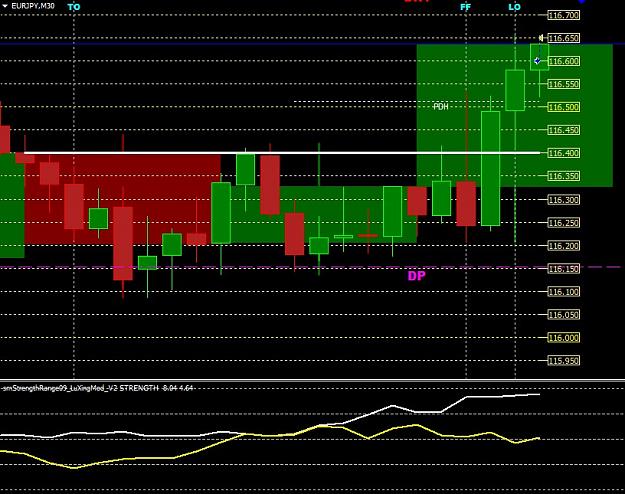Click the 116.700 price label
This screenshot has height=494, width=625.
pos(564,15)
